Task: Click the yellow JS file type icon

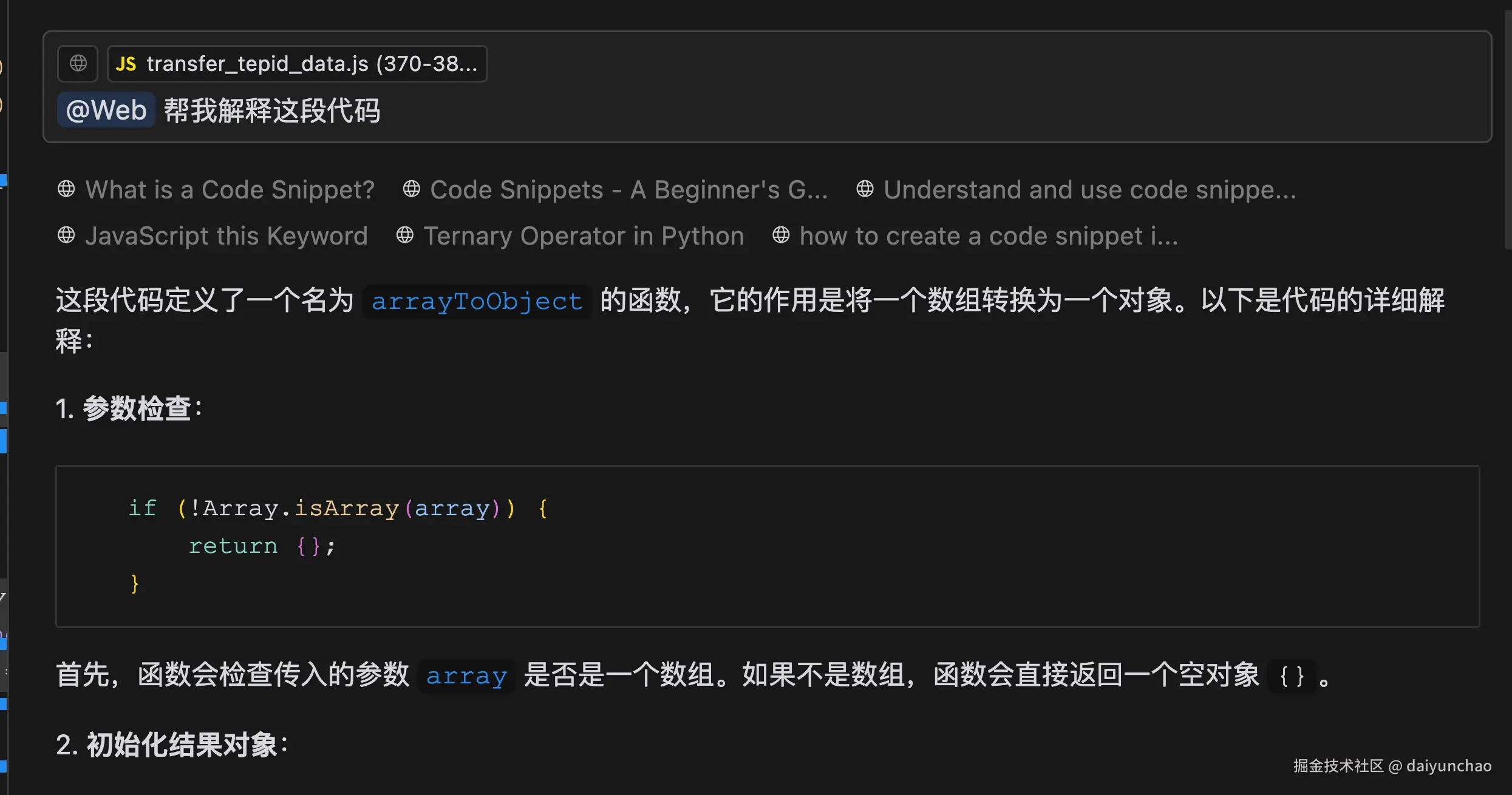Action: click(x=126, y=64)
